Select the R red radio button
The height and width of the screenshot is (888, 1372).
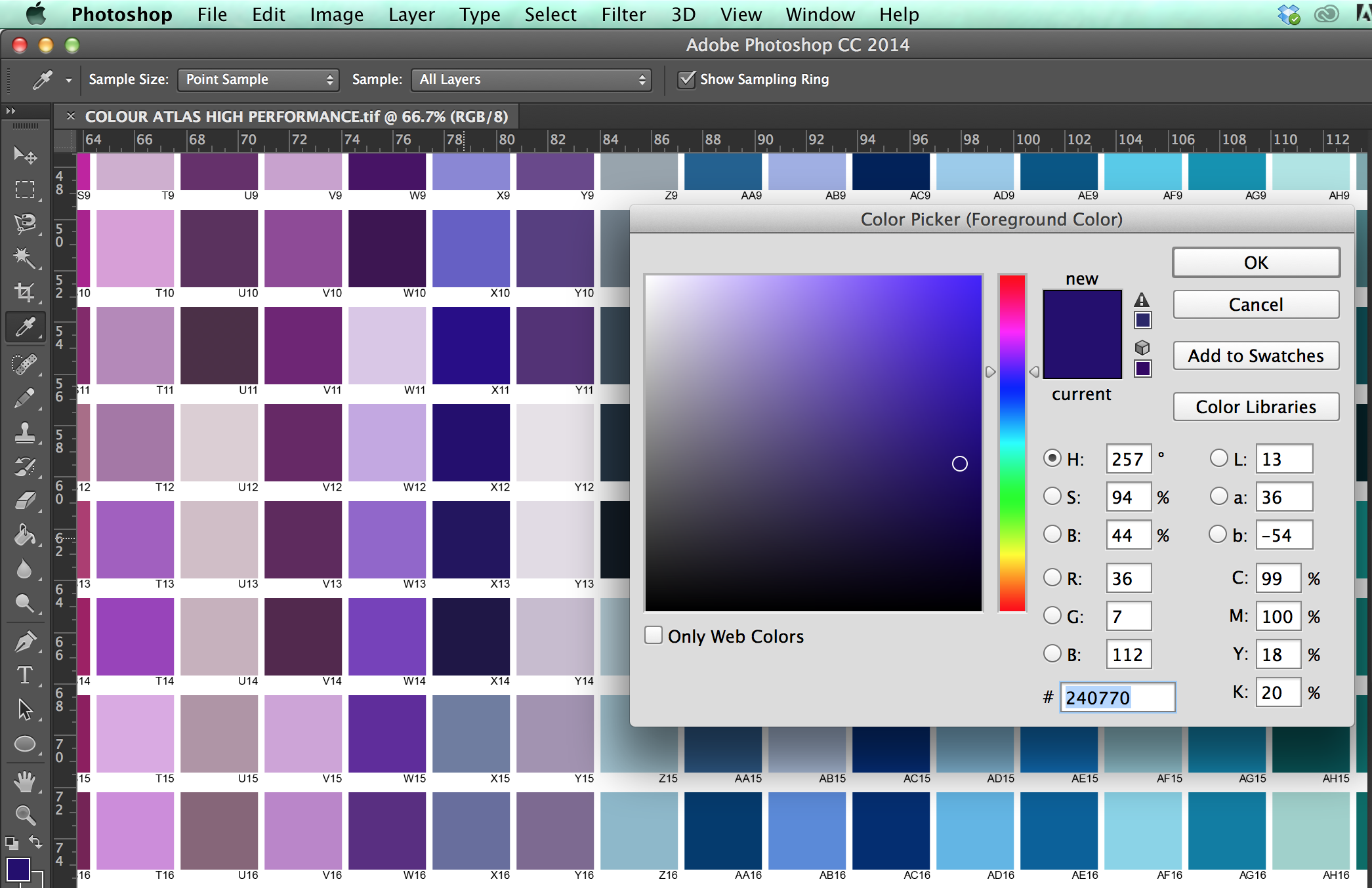pyautogui.click(x=1052, y=577)
